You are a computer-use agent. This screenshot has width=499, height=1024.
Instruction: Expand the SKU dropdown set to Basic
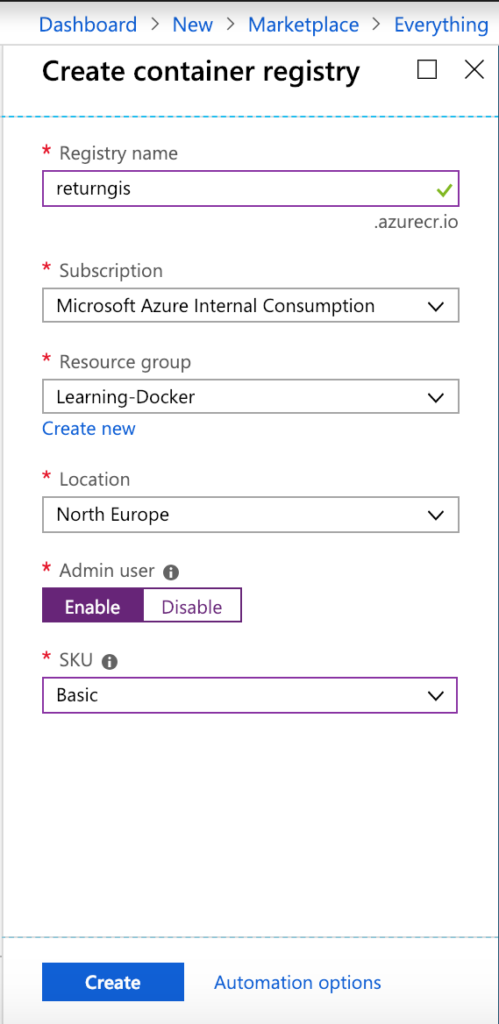tap(250, 695)
